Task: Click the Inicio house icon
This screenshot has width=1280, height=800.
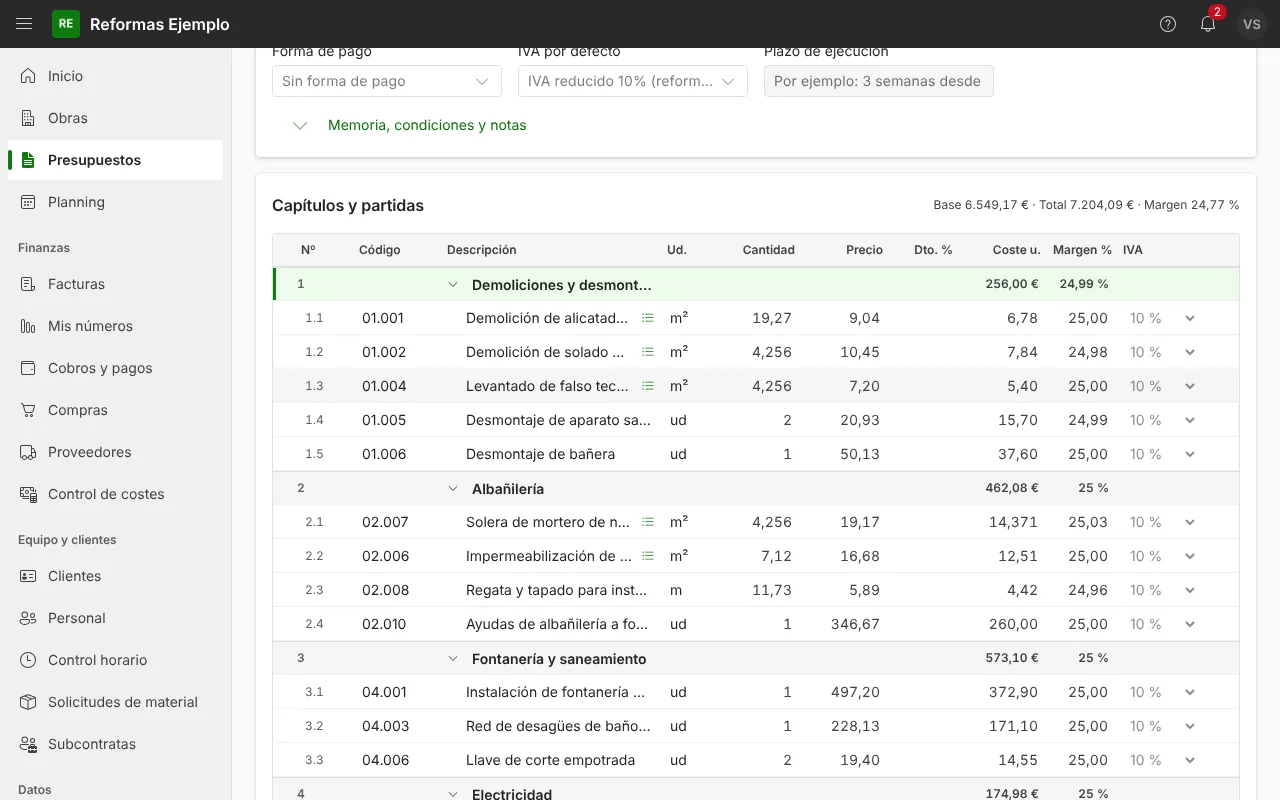Action: (28, 76)
